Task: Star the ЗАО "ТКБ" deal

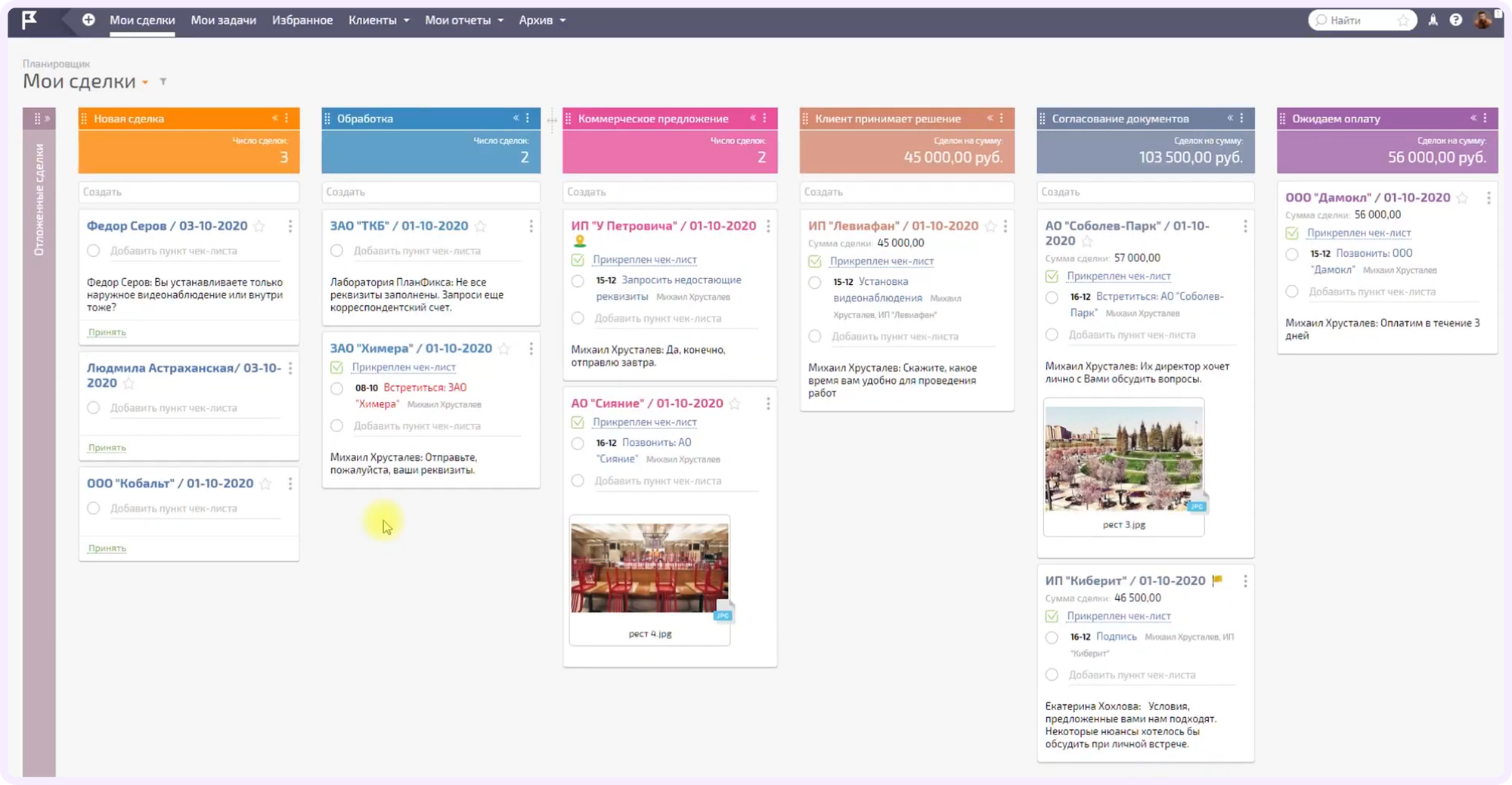Action: pos(480,226)
